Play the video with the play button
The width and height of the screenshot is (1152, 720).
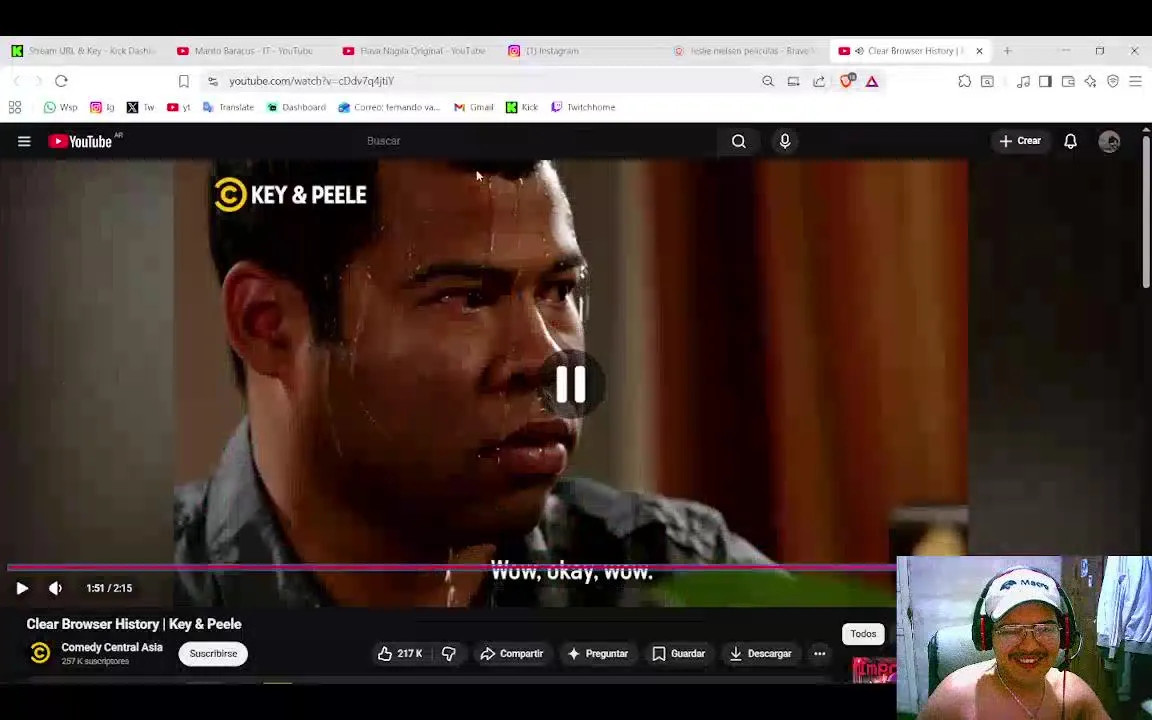pyautogui.click(x=22, y=588)
